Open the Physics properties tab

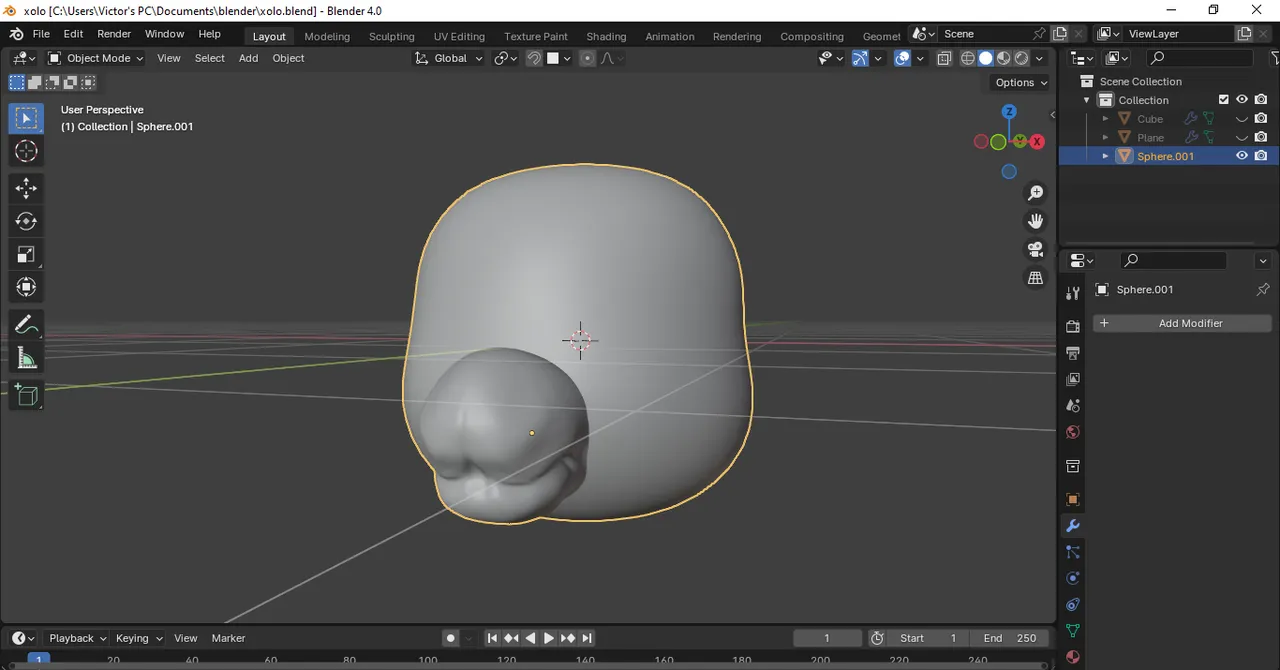click(x=1073, y=578)
